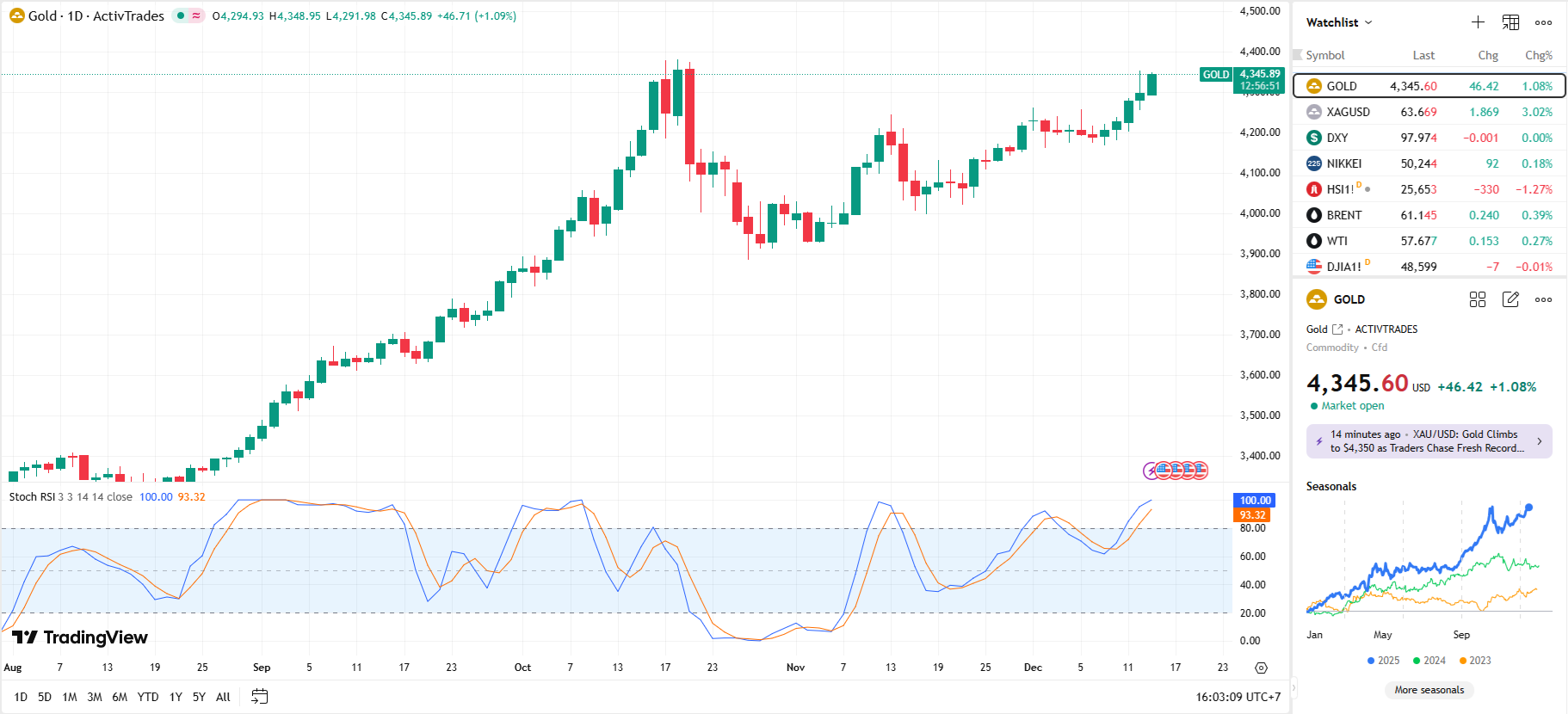Viewport: 1568px width, 714px height.
Task: Expand the XAU/USD news headline chevron
Action: 1540,441
